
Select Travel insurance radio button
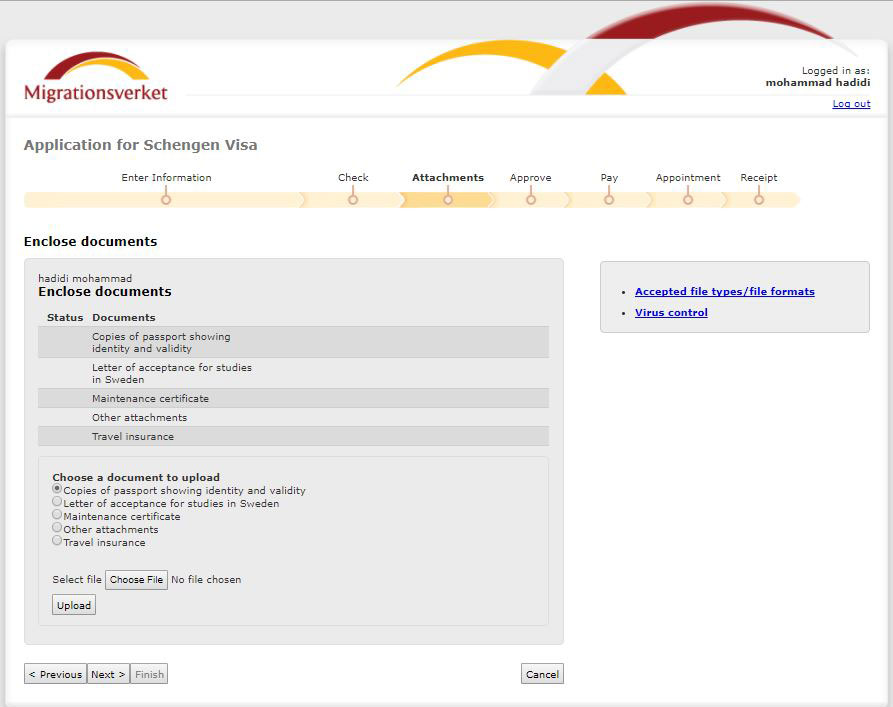57,541
